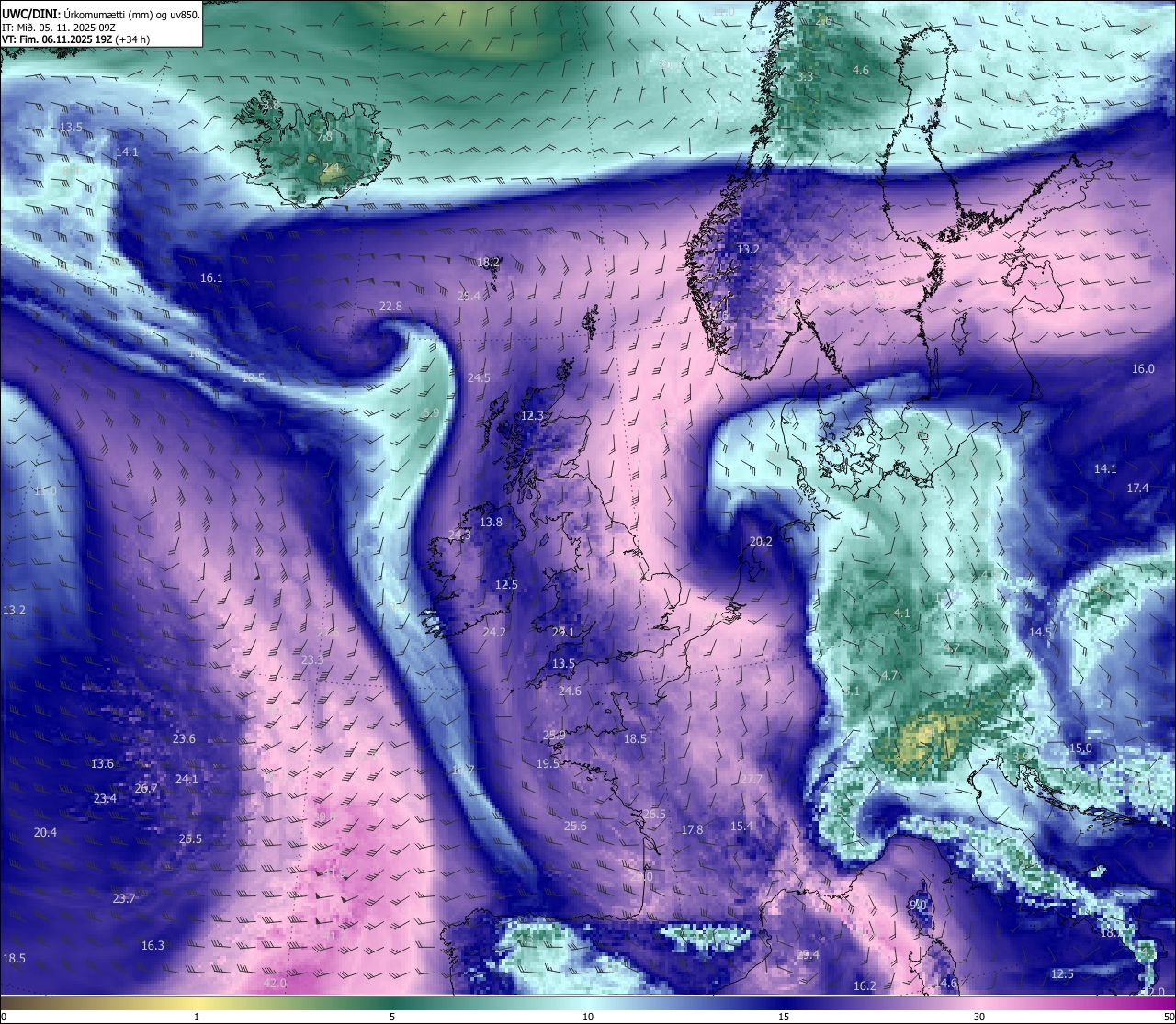Click the 24.6 value over southwest England

(570, 691)
